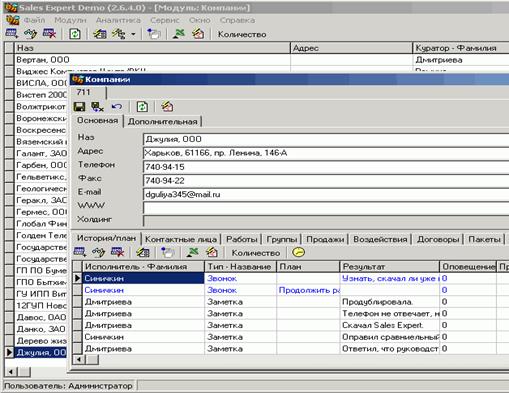Click the green refresh icon in main toolbar
The image size is (509, 393).
pyautogui.click(x=74, y=34)
